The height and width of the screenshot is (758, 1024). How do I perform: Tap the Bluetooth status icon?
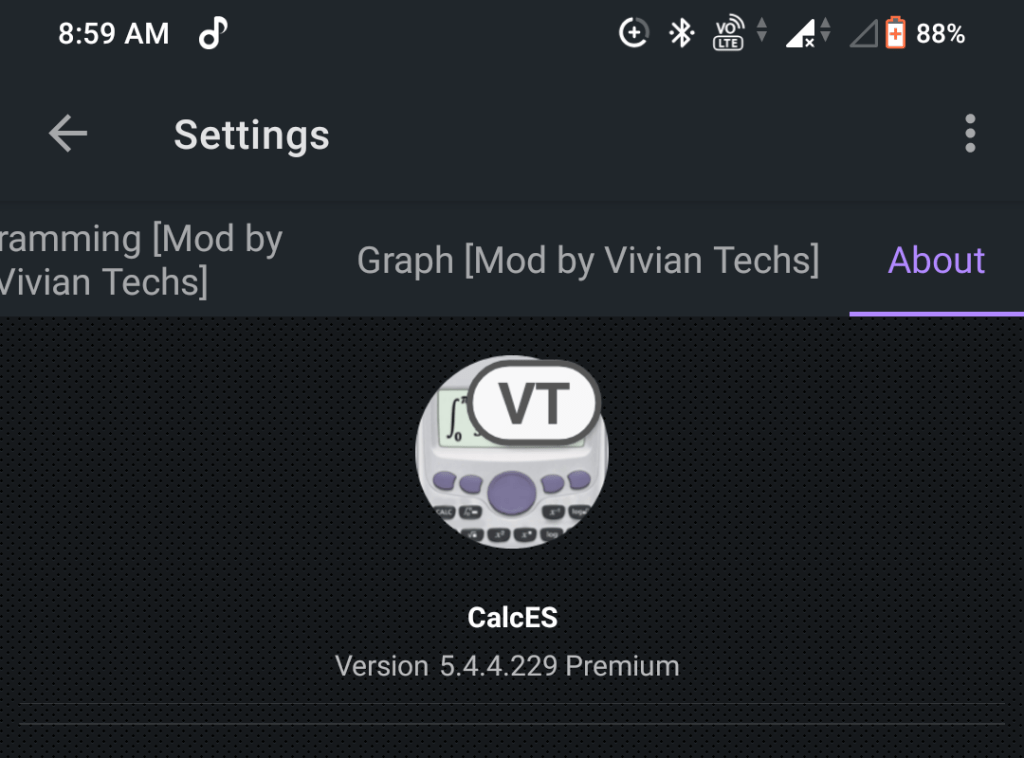[682, 34]
